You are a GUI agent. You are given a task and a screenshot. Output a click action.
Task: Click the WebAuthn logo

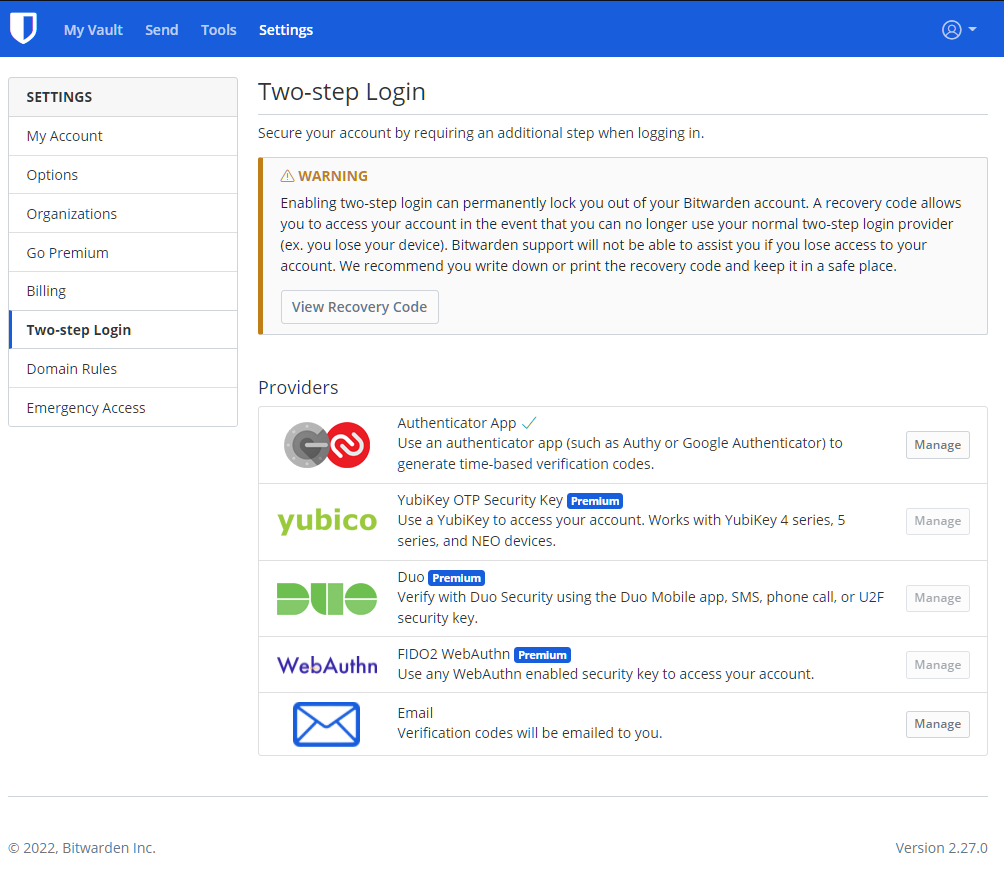[327, 665]
